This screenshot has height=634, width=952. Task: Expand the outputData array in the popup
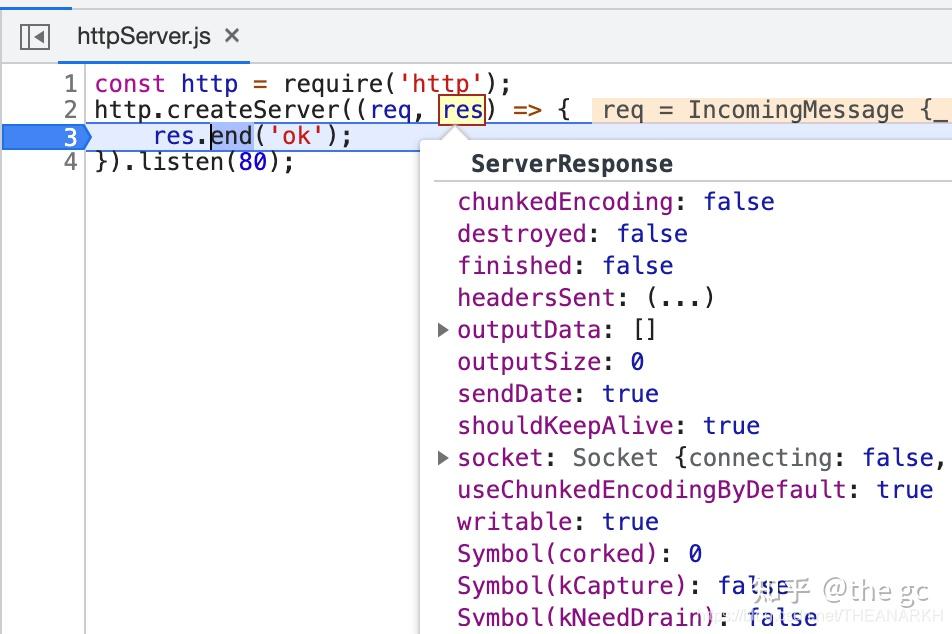pyautogui.click(x=443, y=329)
